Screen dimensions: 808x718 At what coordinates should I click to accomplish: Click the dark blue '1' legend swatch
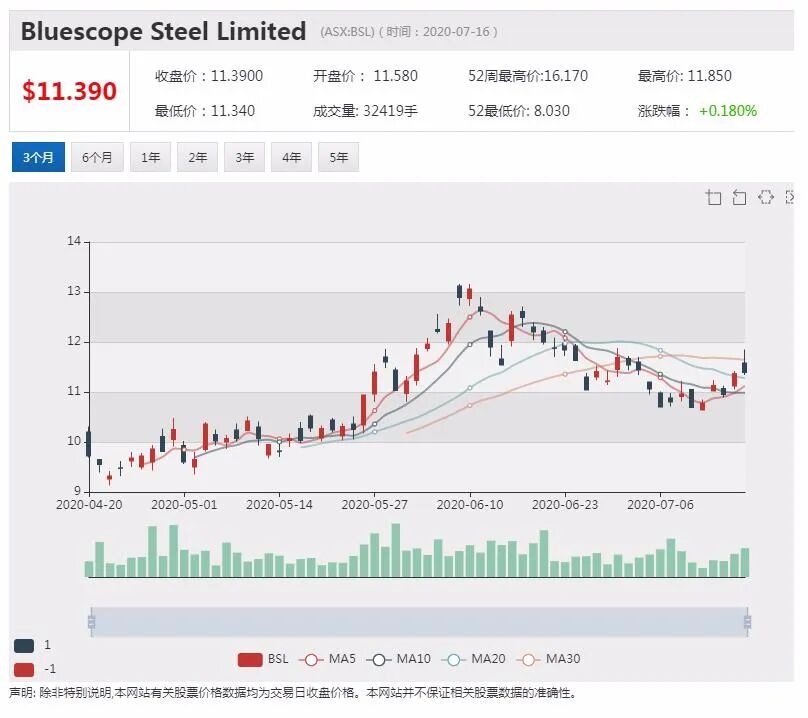coord(24,645)
